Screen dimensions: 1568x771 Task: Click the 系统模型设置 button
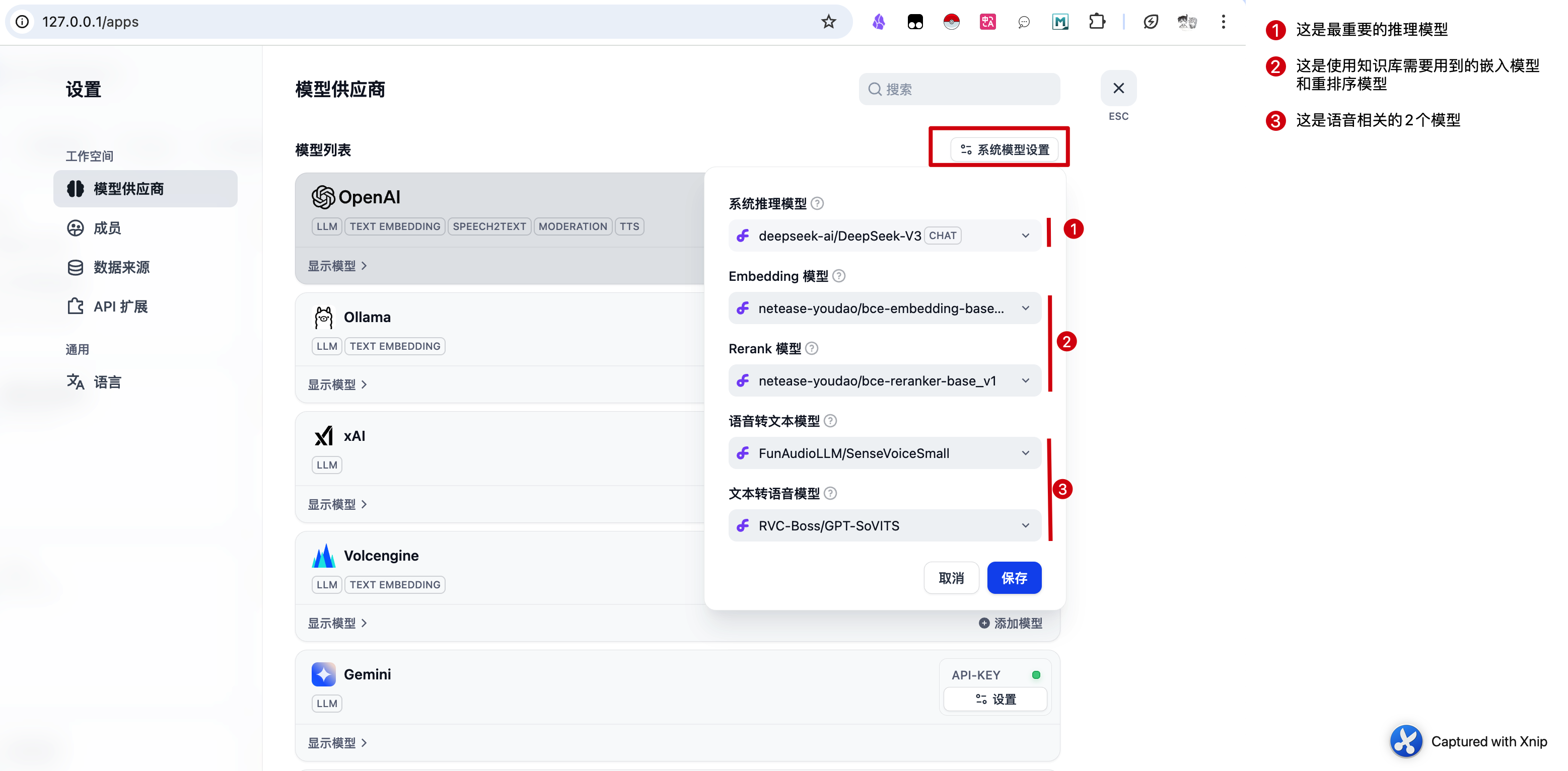coord(1005,149)
